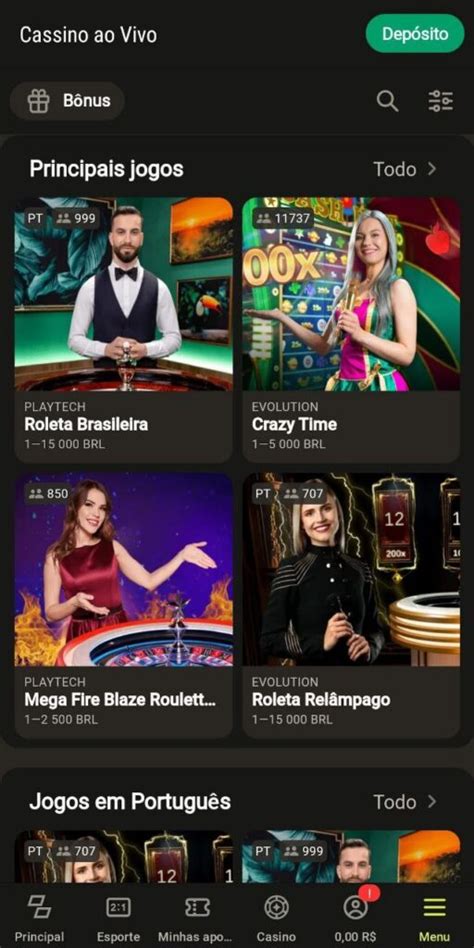Click the green Depósito button

[x=415, y=33]
